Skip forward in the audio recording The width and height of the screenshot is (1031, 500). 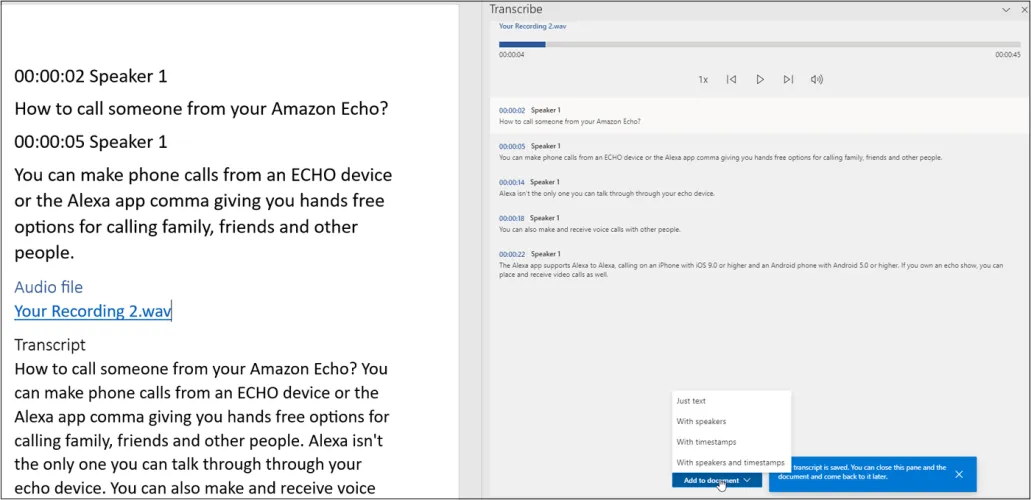[x=788, y=79]
